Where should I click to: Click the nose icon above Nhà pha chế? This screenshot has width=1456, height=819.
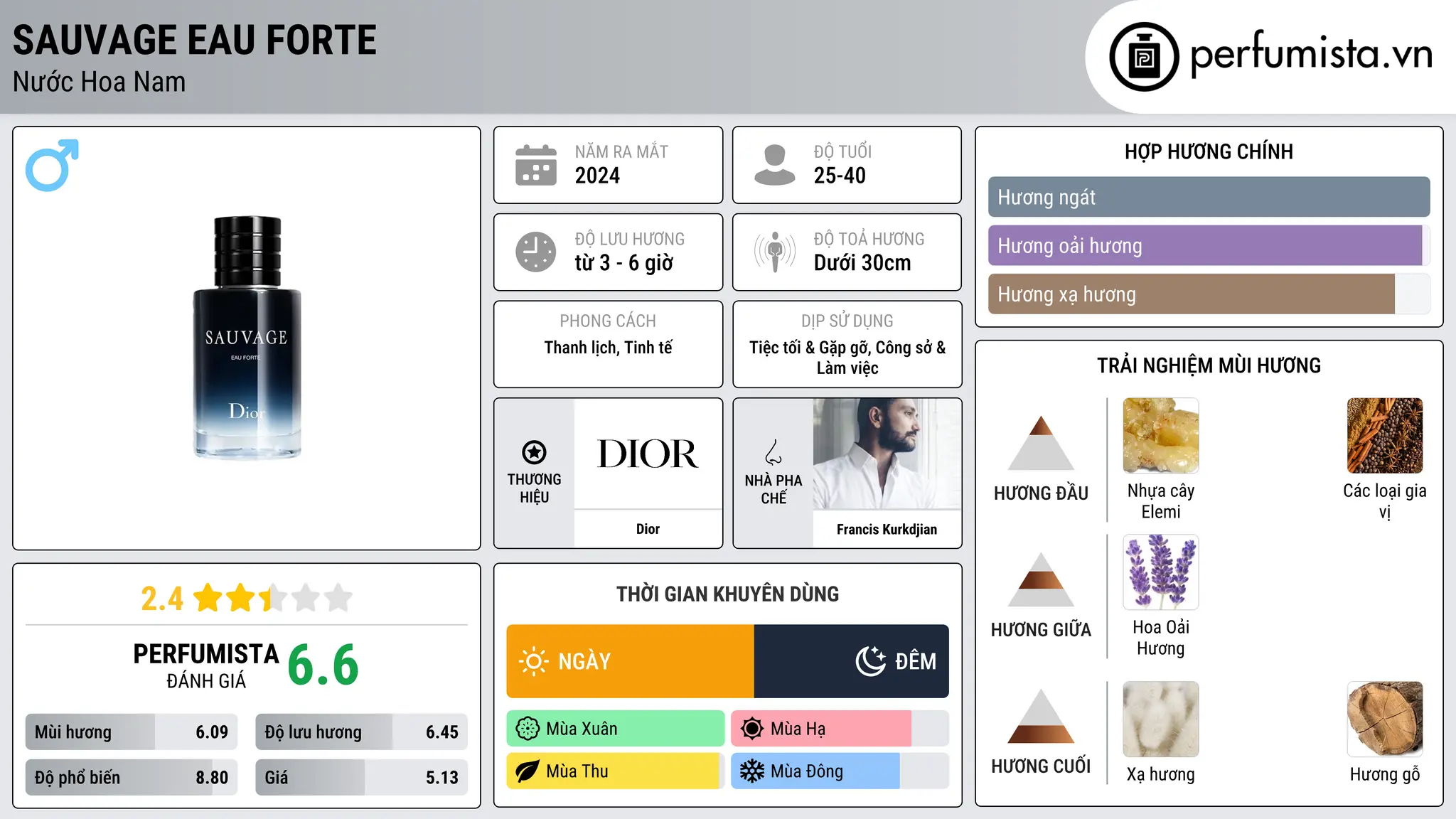[x=773, y=452]
